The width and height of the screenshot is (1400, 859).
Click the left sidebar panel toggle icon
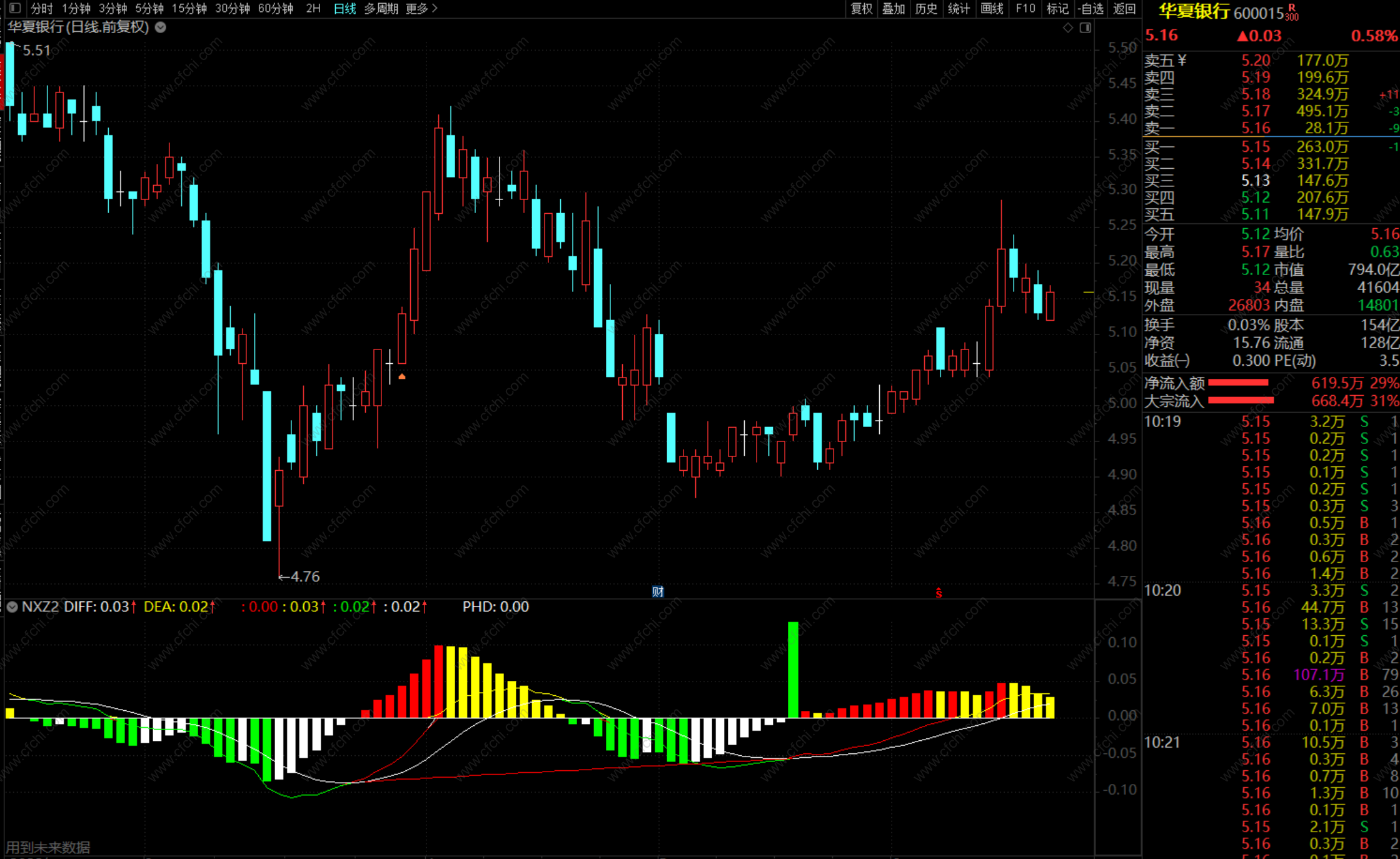[x=16, y=8]
